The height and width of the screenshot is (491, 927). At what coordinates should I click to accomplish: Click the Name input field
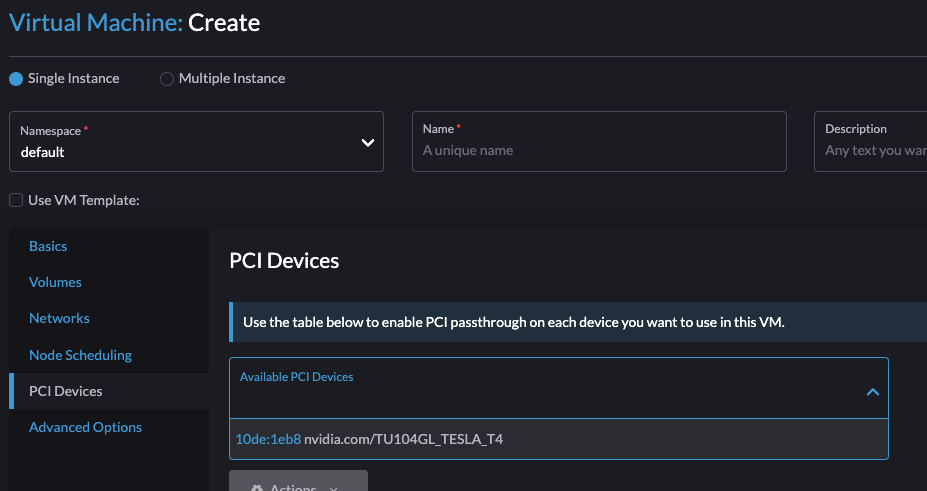(598, 151)
